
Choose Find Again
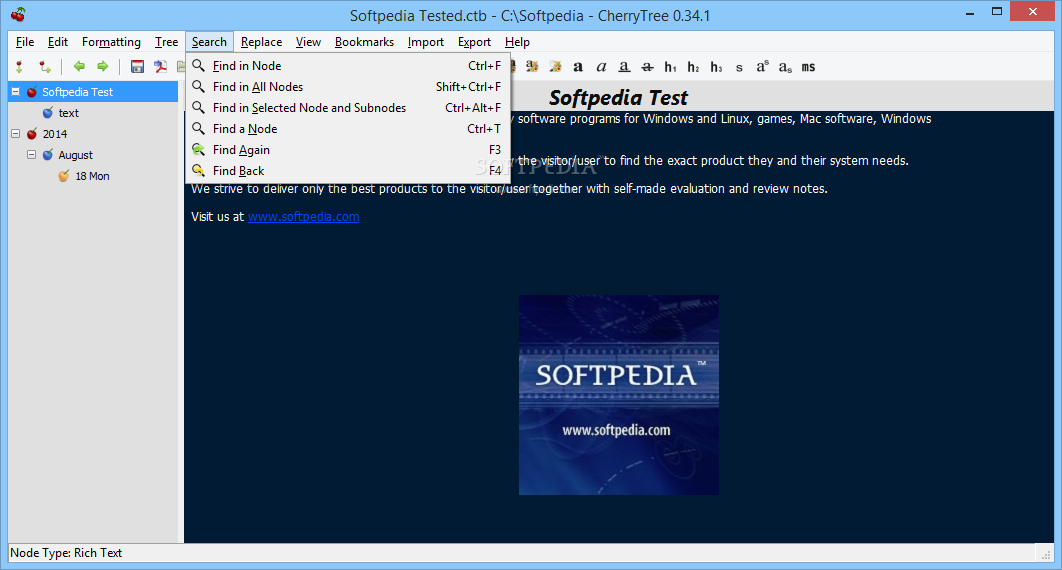coord(347,150)
